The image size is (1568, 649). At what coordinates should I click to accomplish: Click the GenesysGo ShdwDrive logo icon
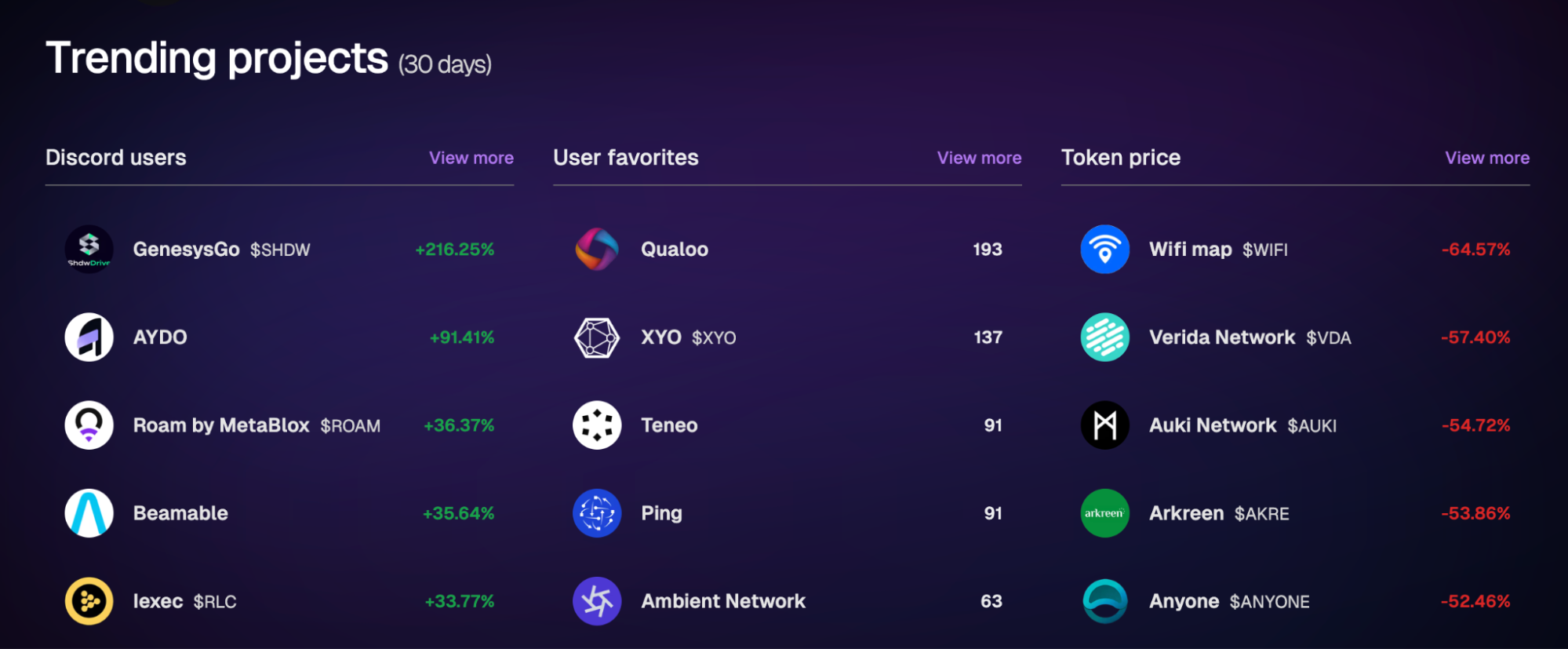click(x=89, y=250)
